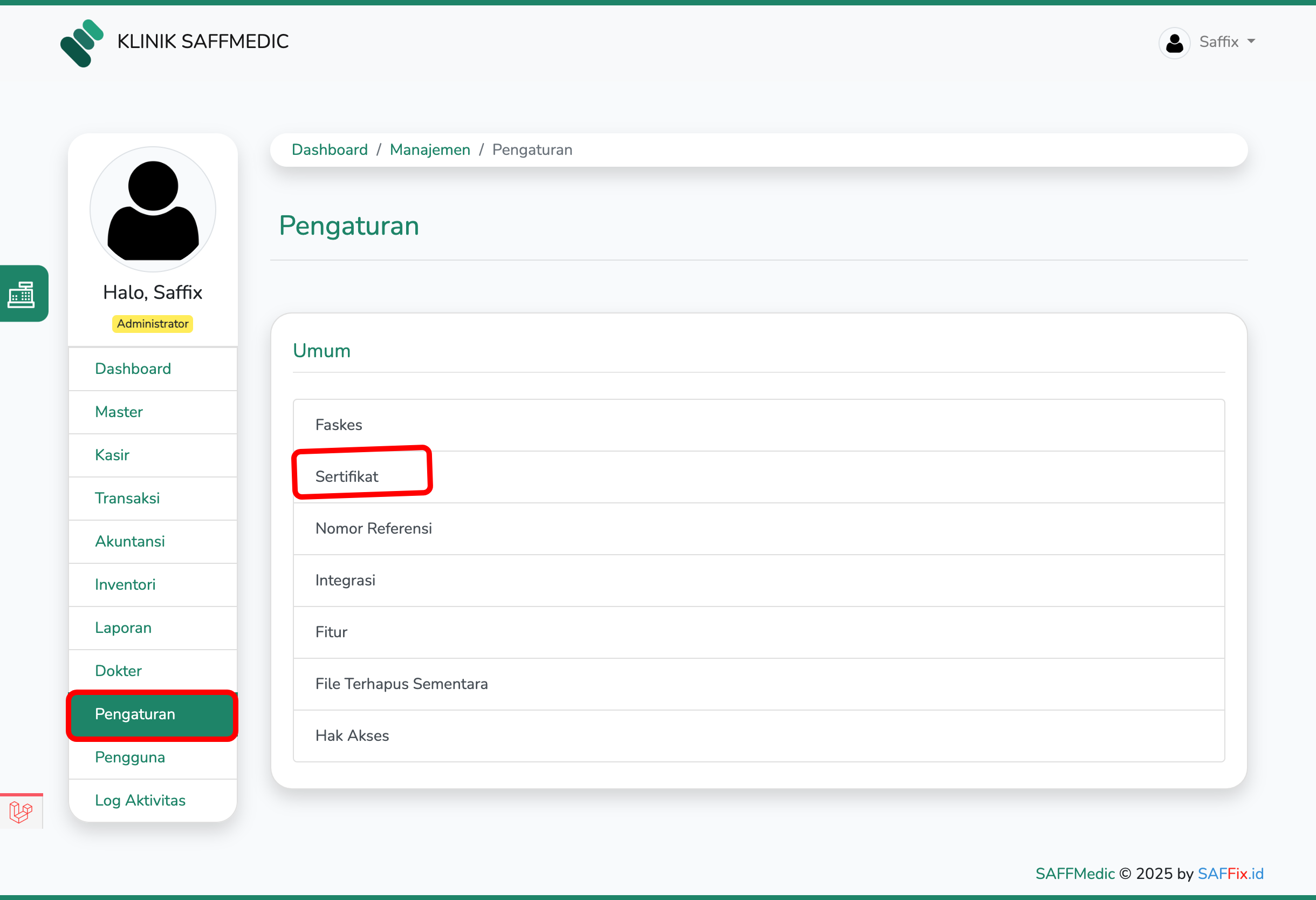Open the Faskes settings entry
Viewport: 1316px width, 900px height.
[x=338, y=425]
